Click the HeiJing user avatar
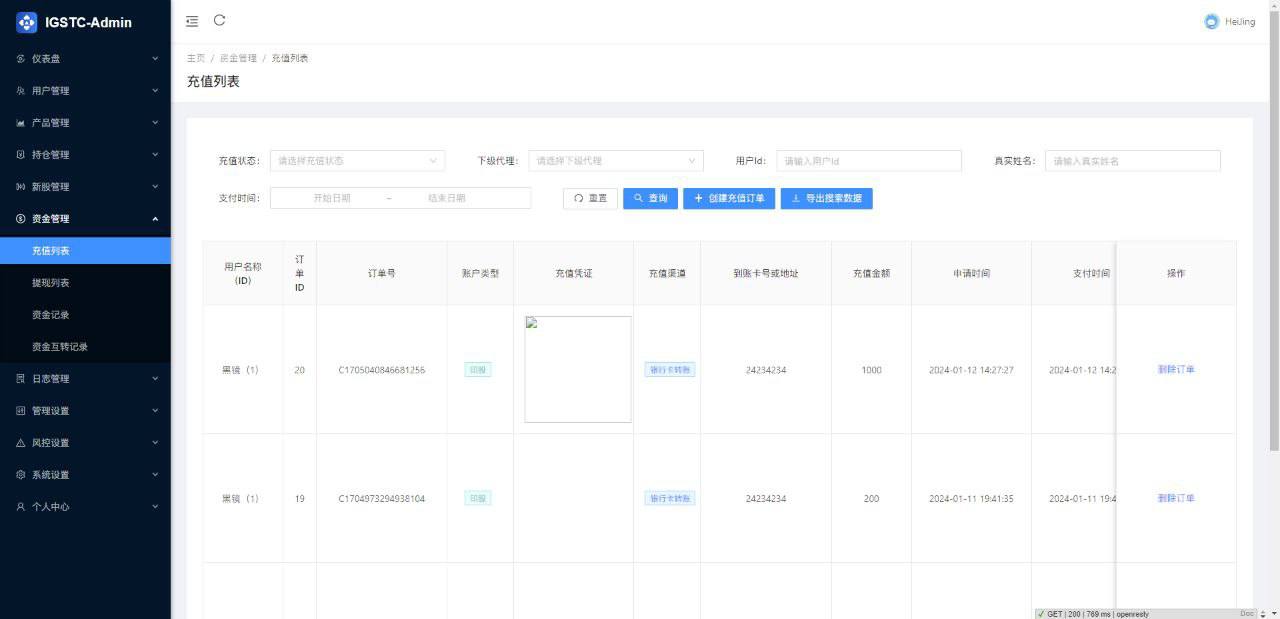Screen dimensions: 1280x619 point(1212,21)
